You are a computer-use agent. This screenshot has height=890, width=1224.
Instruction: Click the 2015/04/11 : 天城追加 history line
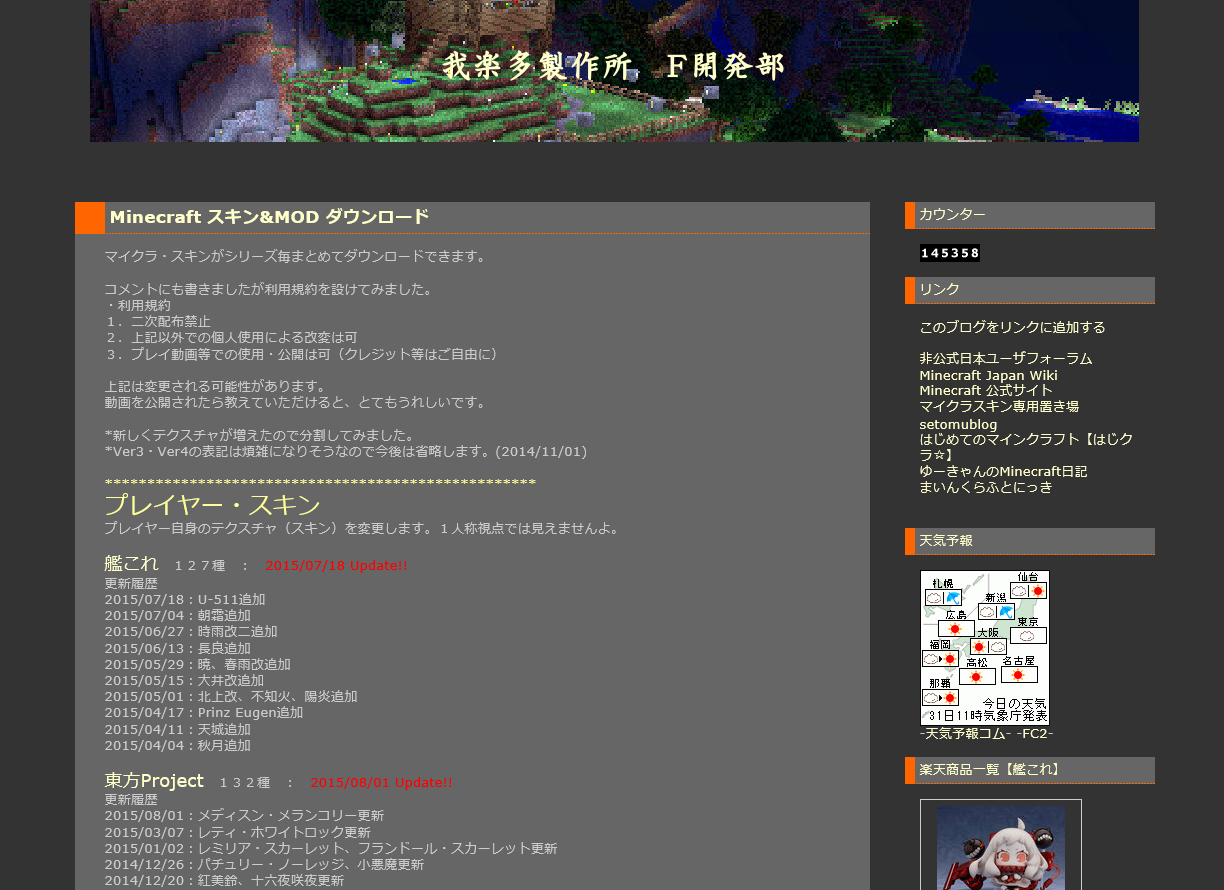point(178,729)
